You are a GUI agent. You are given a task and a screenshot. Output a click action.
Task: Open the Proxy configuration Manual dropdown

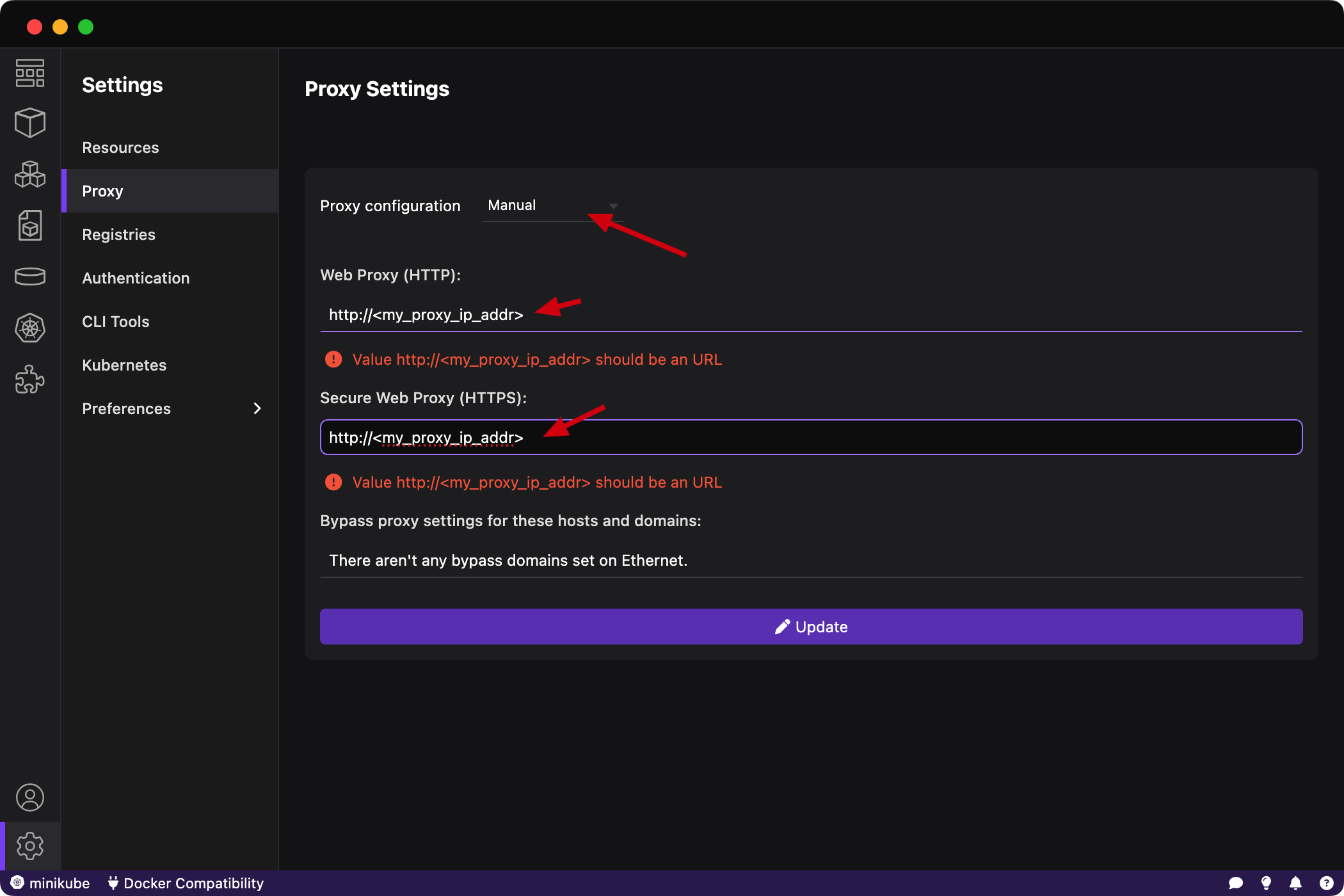pos(552,205)
